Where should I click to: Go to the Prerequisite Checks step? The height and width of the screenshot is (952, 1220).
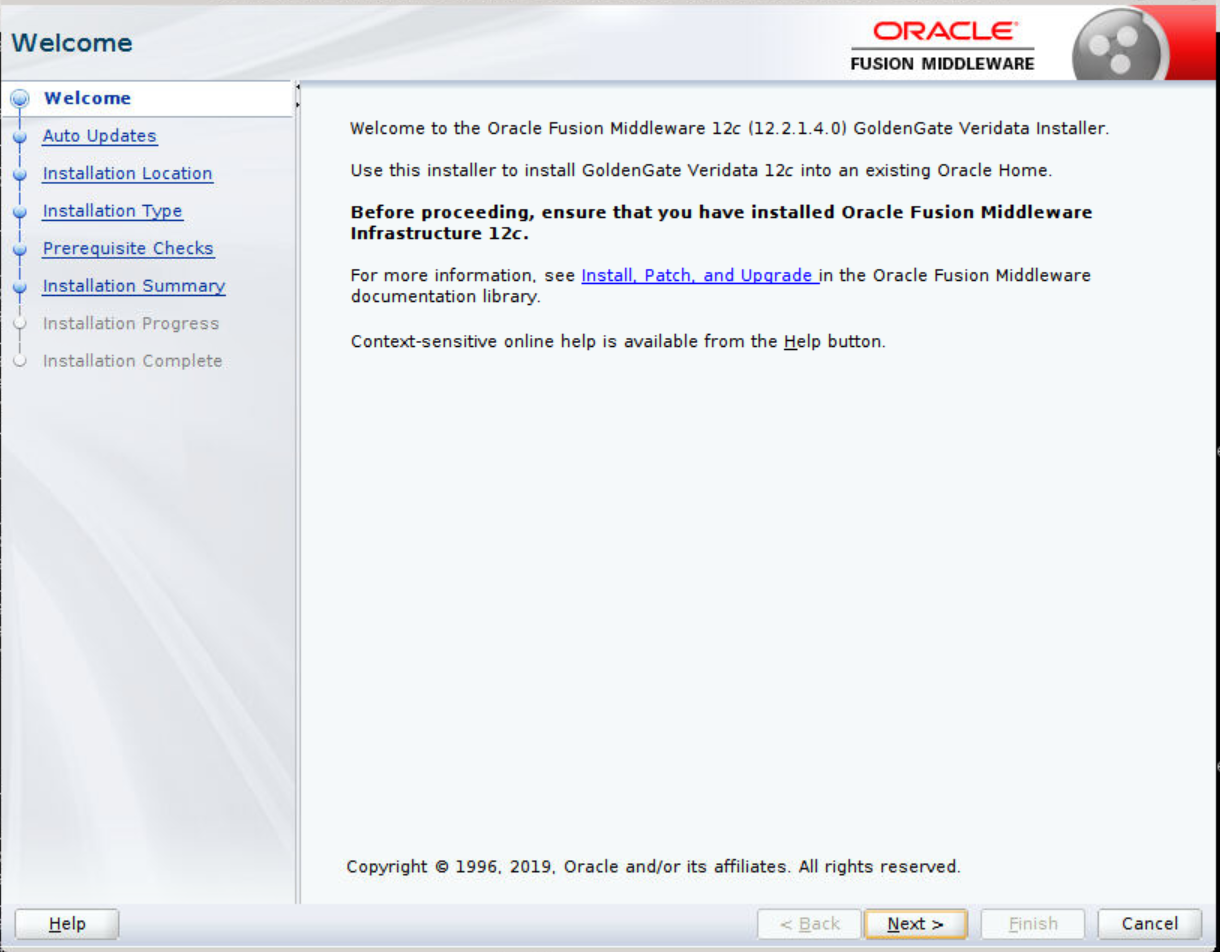(128, 248)
